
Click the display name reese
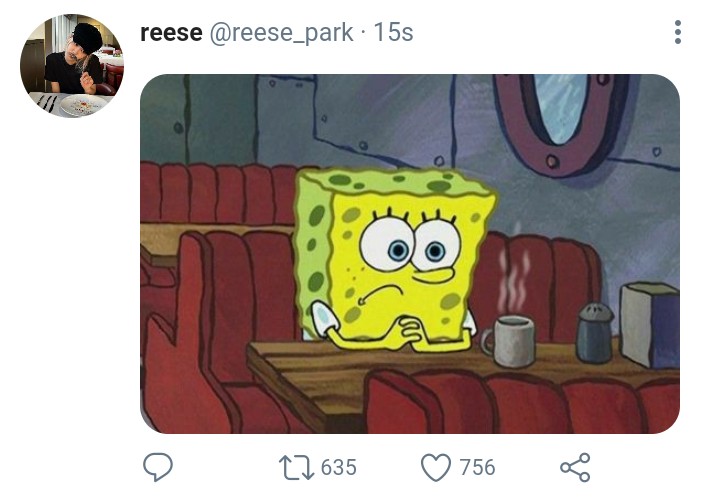171,33
